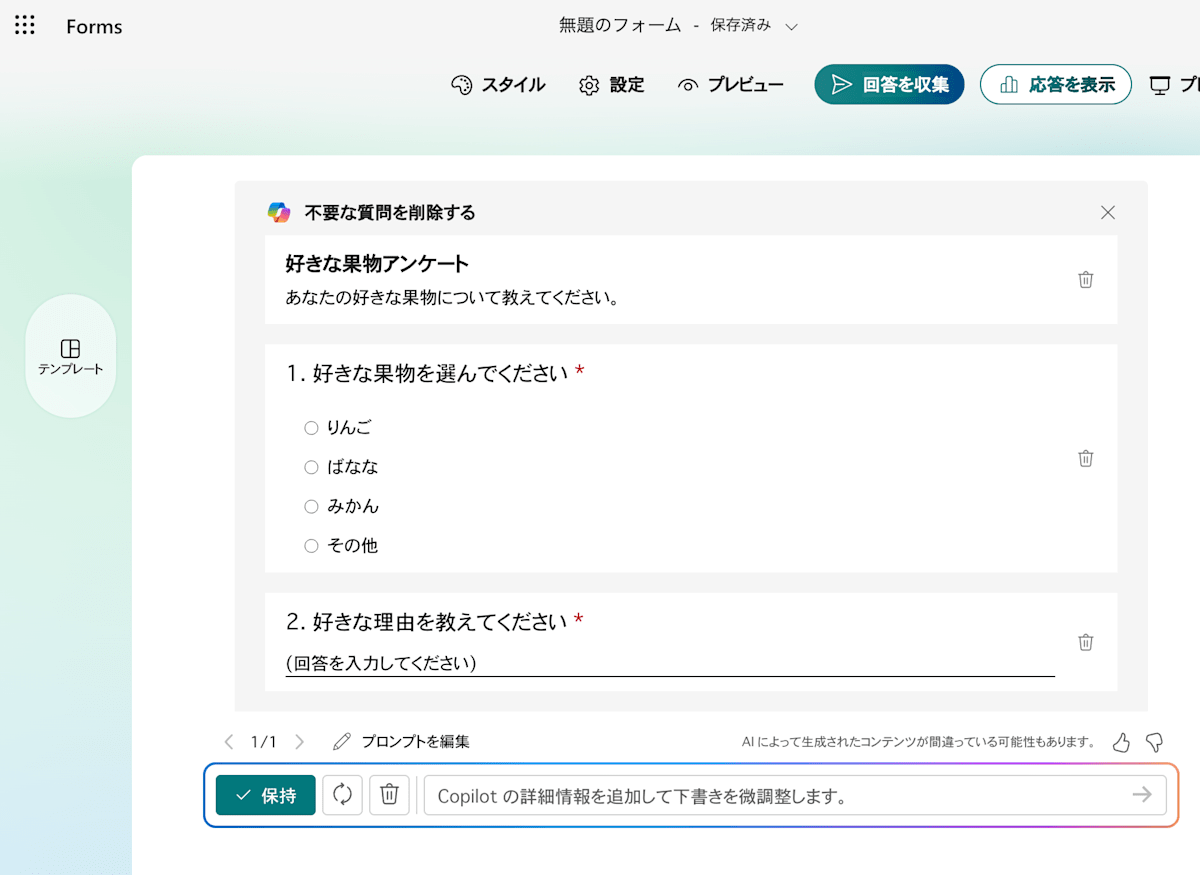This screenshot has height=875, width=1200.
Task: Open スタイル style palette
Action: (x=498, y=85)
